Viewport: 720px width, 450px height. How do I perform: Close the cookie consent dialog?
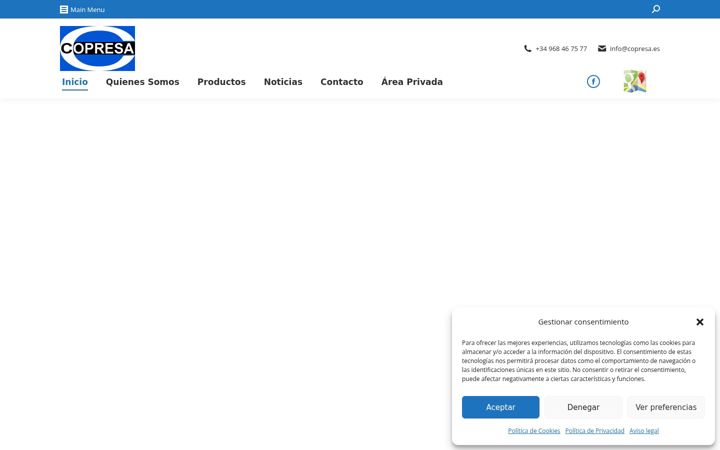pyautogui.click(x=700, y=322)
